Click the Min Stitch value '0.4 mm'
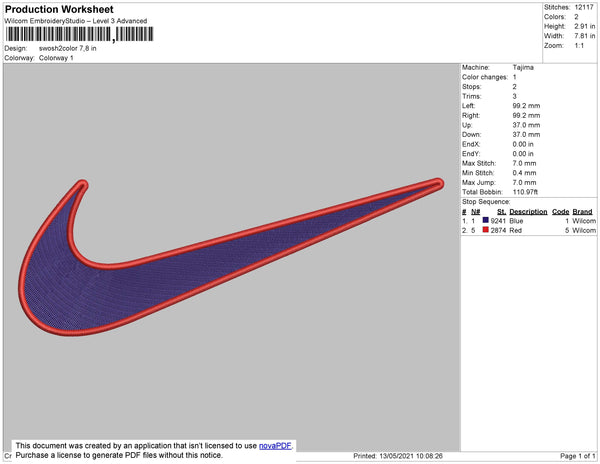This screenshot has height=464, width=600. (x=525, y=173)
